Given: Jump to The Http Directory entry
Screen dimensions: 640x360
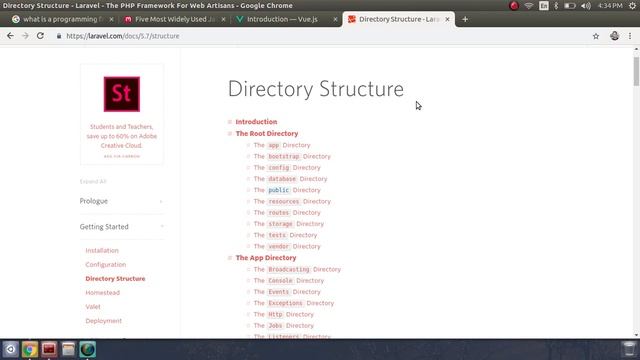Looking at the screenshot, I should coord(284,314).
